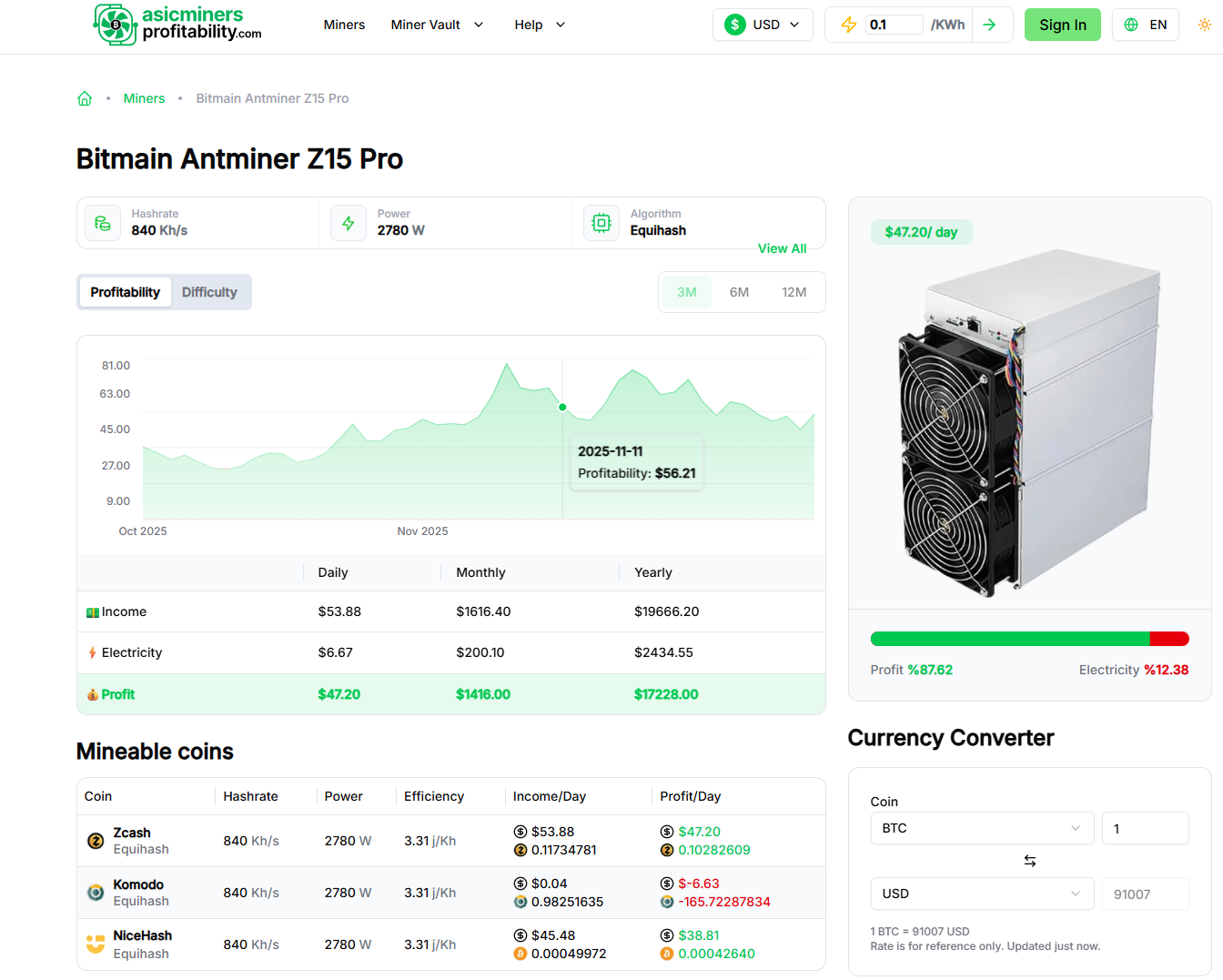This screenshot has height=980, width=1223.
Task: Click the Zcash coin icon
Action: click(x=96, y=841)
